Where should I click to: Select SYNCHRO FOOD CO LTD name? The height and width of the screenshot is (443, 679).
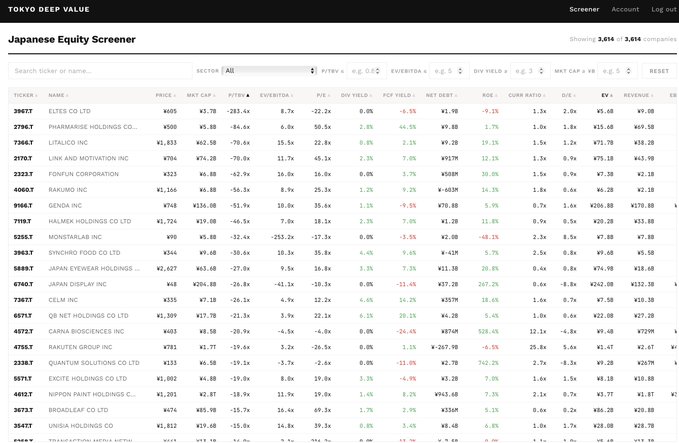pyautogui.click(x=84, y=253)
